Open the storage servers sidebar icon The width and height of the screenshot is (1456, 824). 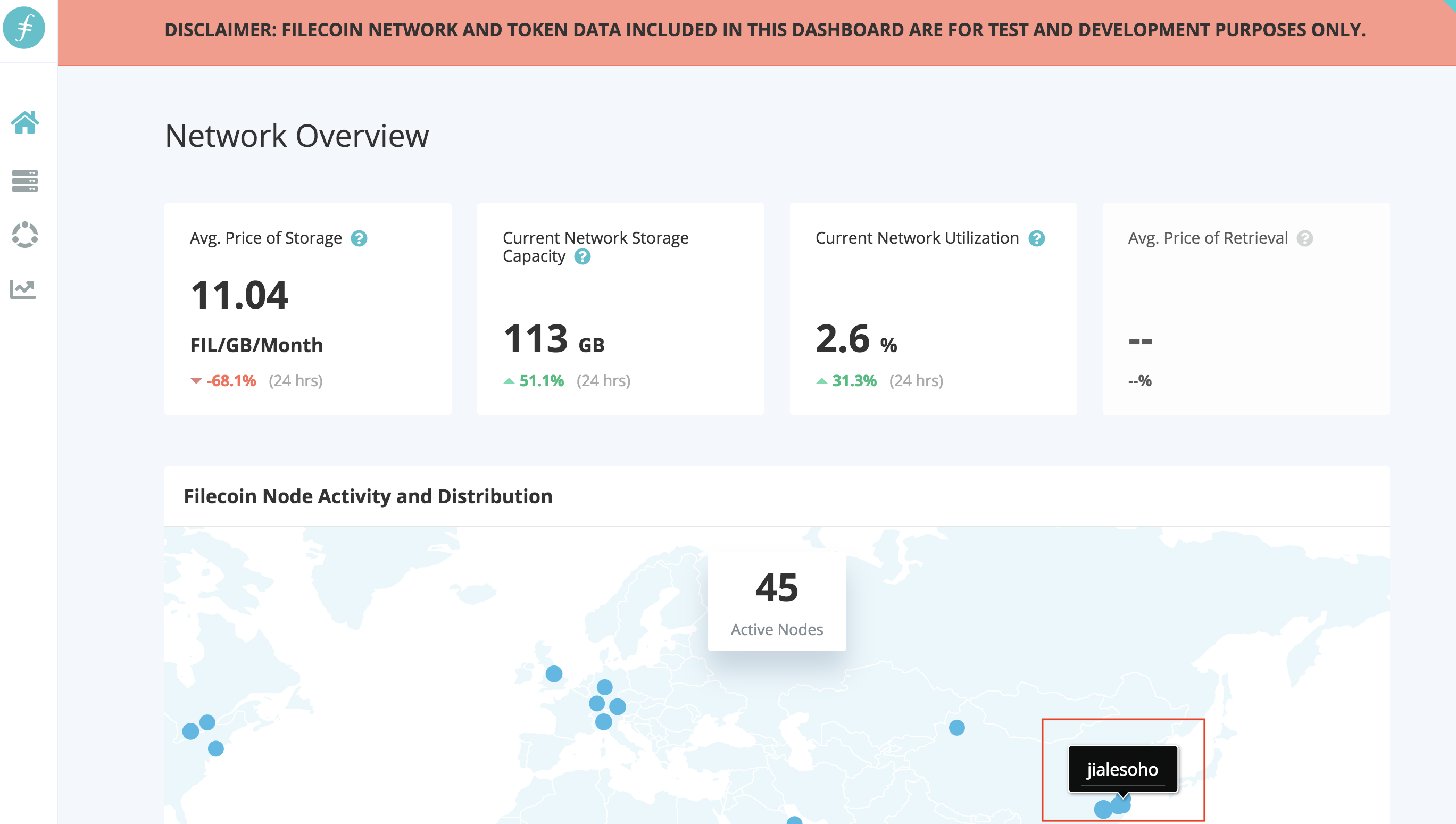[x=24, y=180]
